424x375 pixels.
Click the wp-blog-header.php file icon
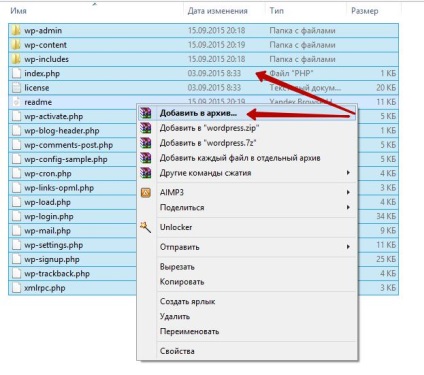[x=16, y=131]
